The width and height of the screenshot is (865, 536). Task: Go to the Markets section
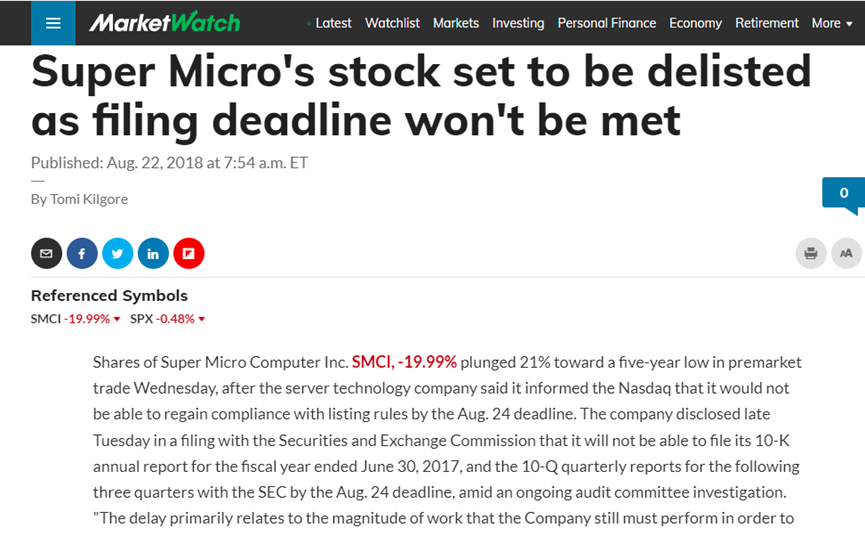tap(456, 23)
